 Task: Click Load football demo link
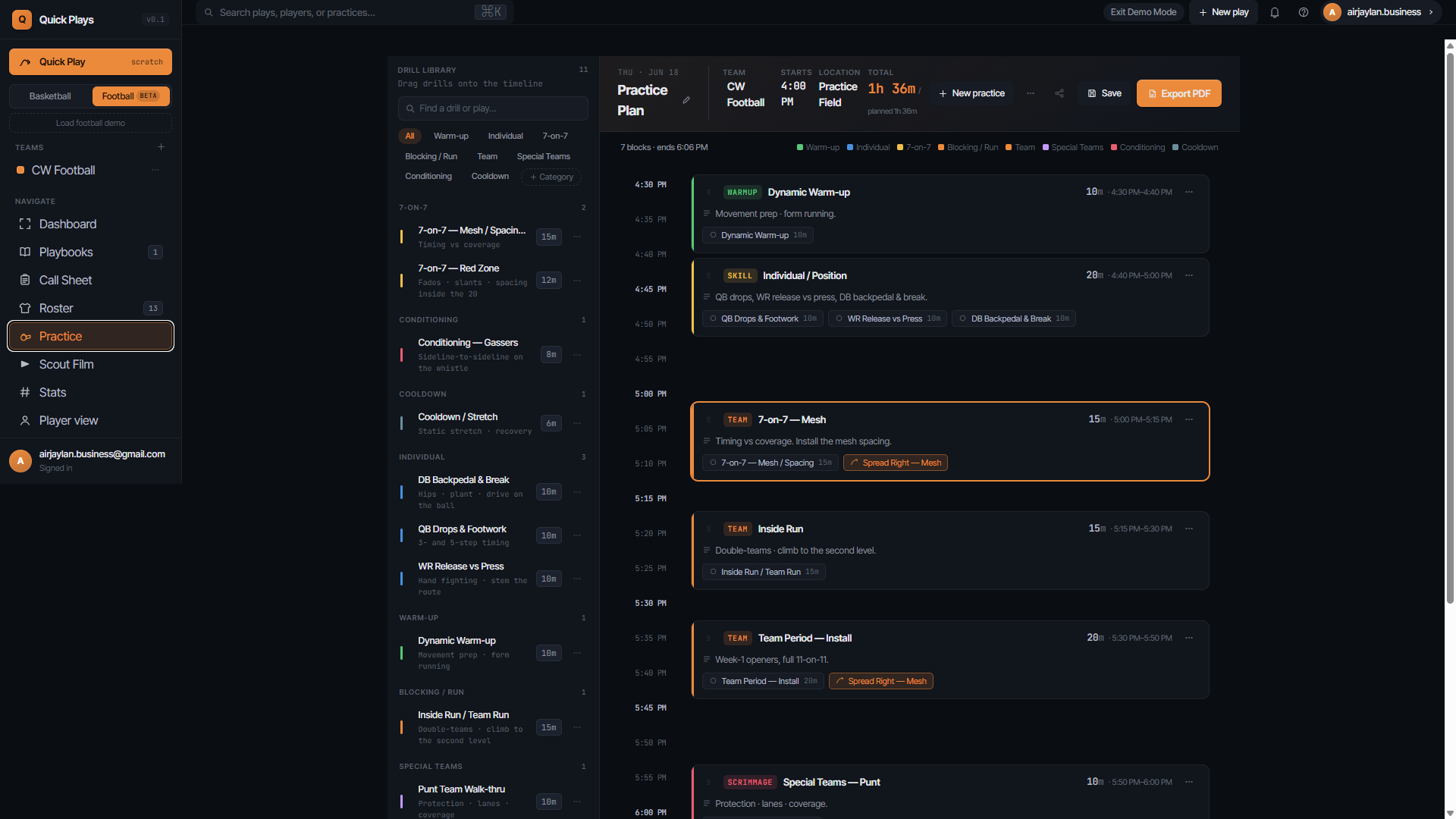coord(90,123)
